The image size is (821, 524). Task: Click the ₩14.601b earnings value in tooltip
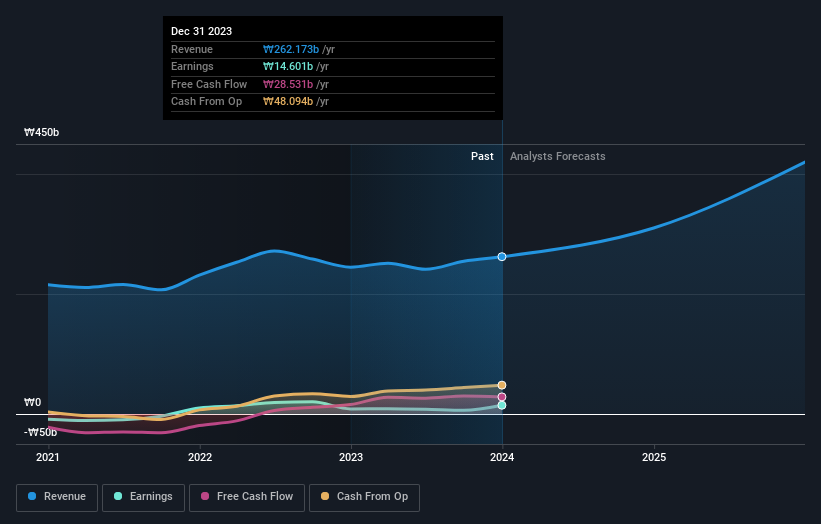coord(288,66)
